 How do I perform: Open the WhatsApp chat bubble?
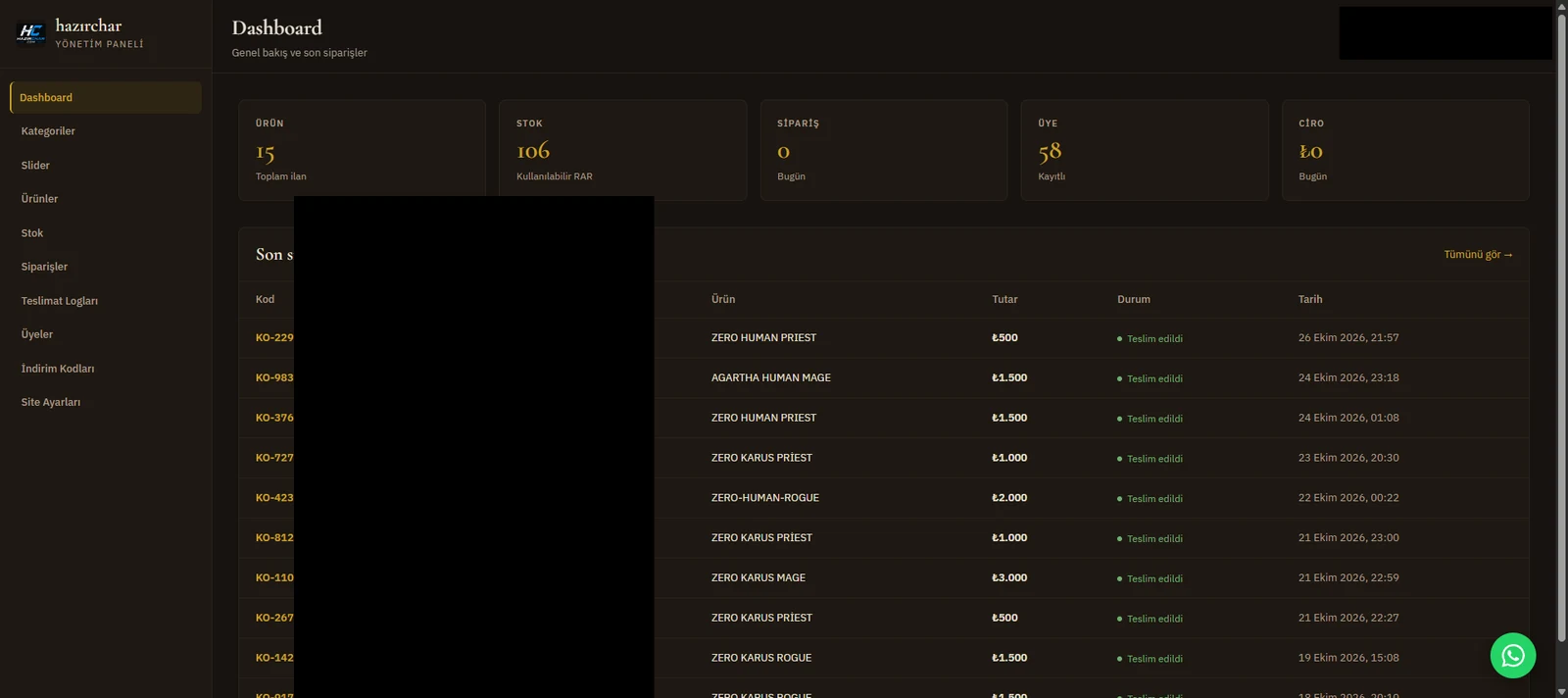click(1513, 655)
